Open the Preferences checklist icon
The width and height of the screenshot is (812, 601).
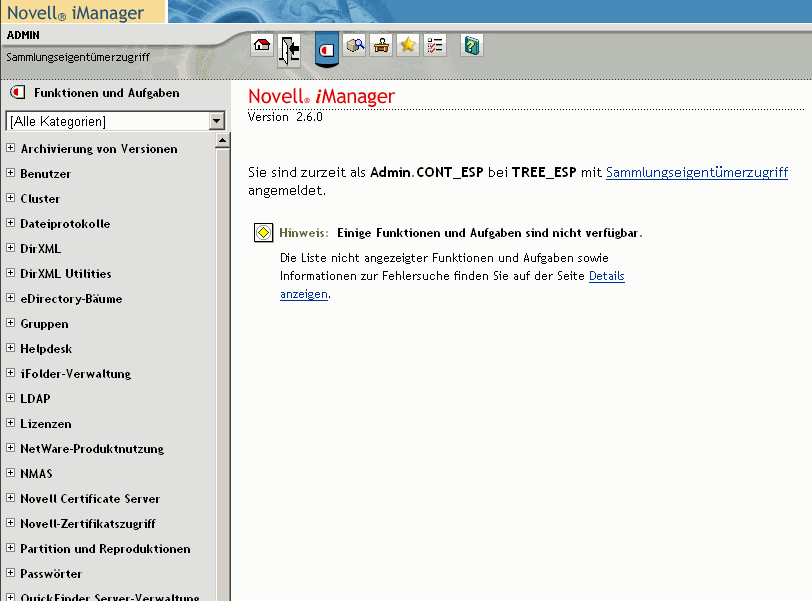point(435,46)
